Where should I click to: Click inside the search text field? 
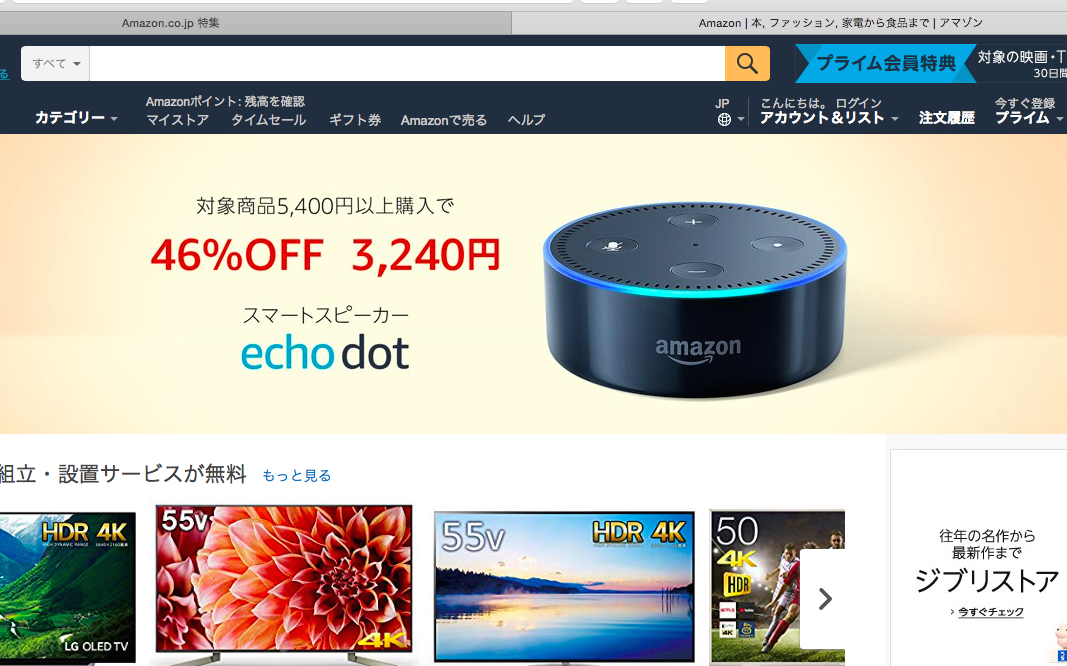click(x=407, y=63)
